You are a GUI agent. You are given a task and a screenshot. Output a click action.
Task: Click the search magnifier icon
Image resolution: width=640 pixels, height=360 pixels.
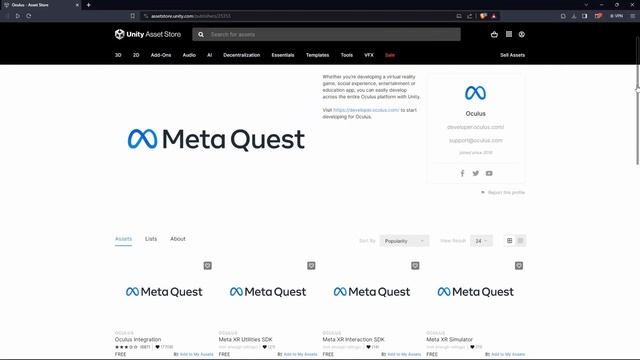(x=201, y=35)
